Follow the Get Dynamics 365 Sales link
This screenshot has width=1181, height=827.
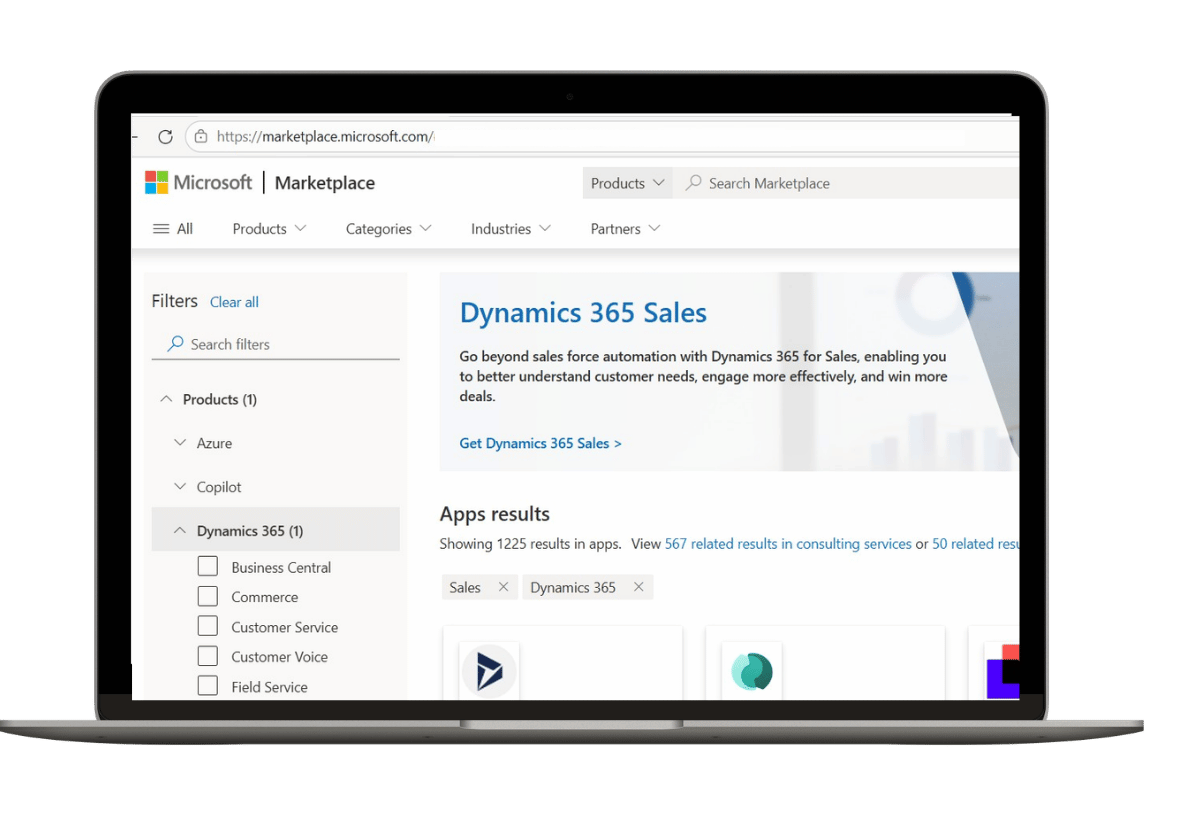[540, 443]
